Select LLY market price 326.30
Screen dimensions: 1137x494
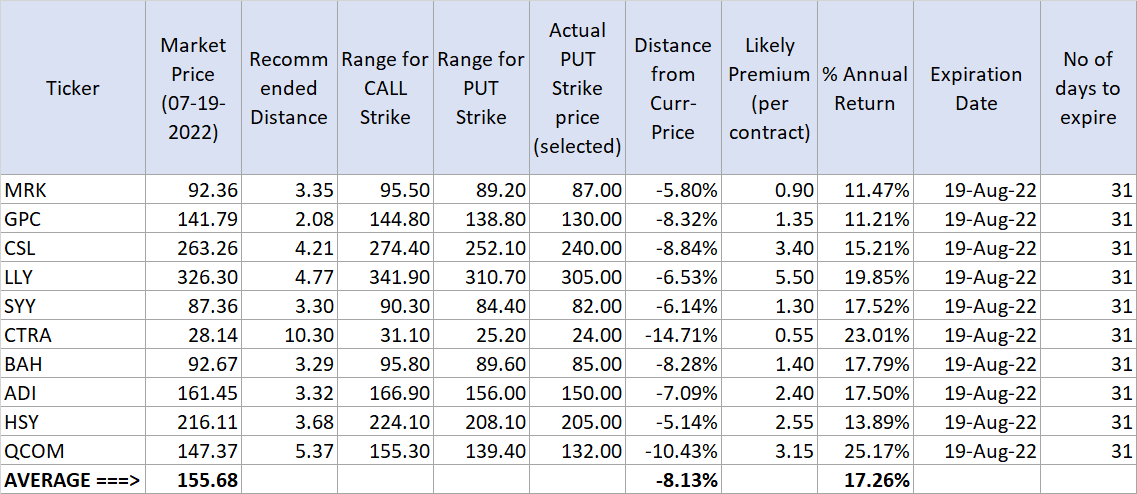(193, 277)
